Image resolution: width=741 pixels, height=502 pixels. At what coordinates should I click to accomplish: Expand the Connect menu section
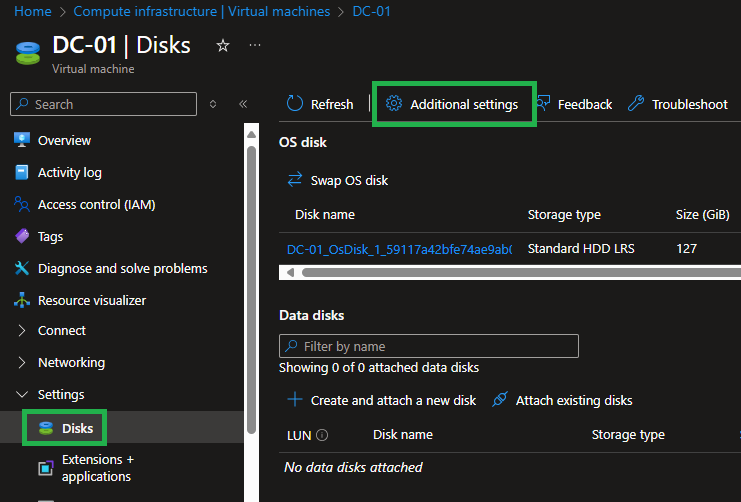[x=22, y=331]
